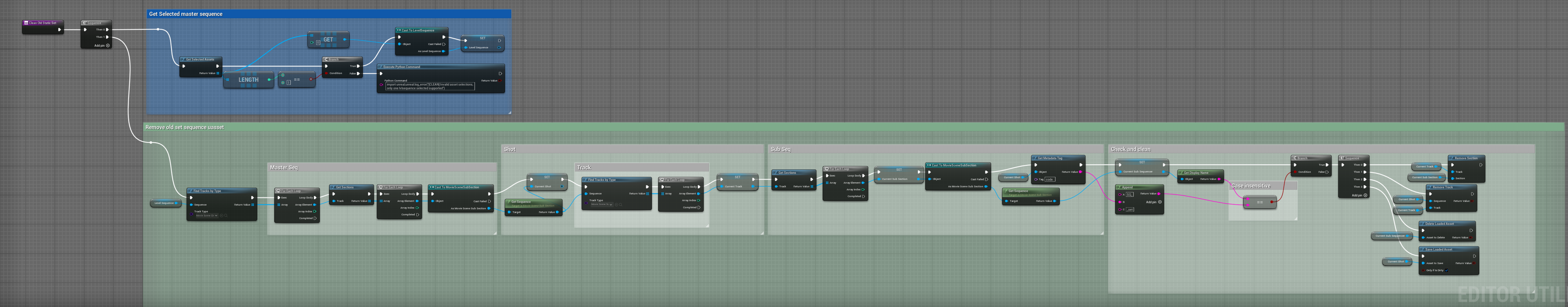Click the Then 1 exec pin of first Sequence
Screen dimensions: 1568x307
[x=107, y=37]
